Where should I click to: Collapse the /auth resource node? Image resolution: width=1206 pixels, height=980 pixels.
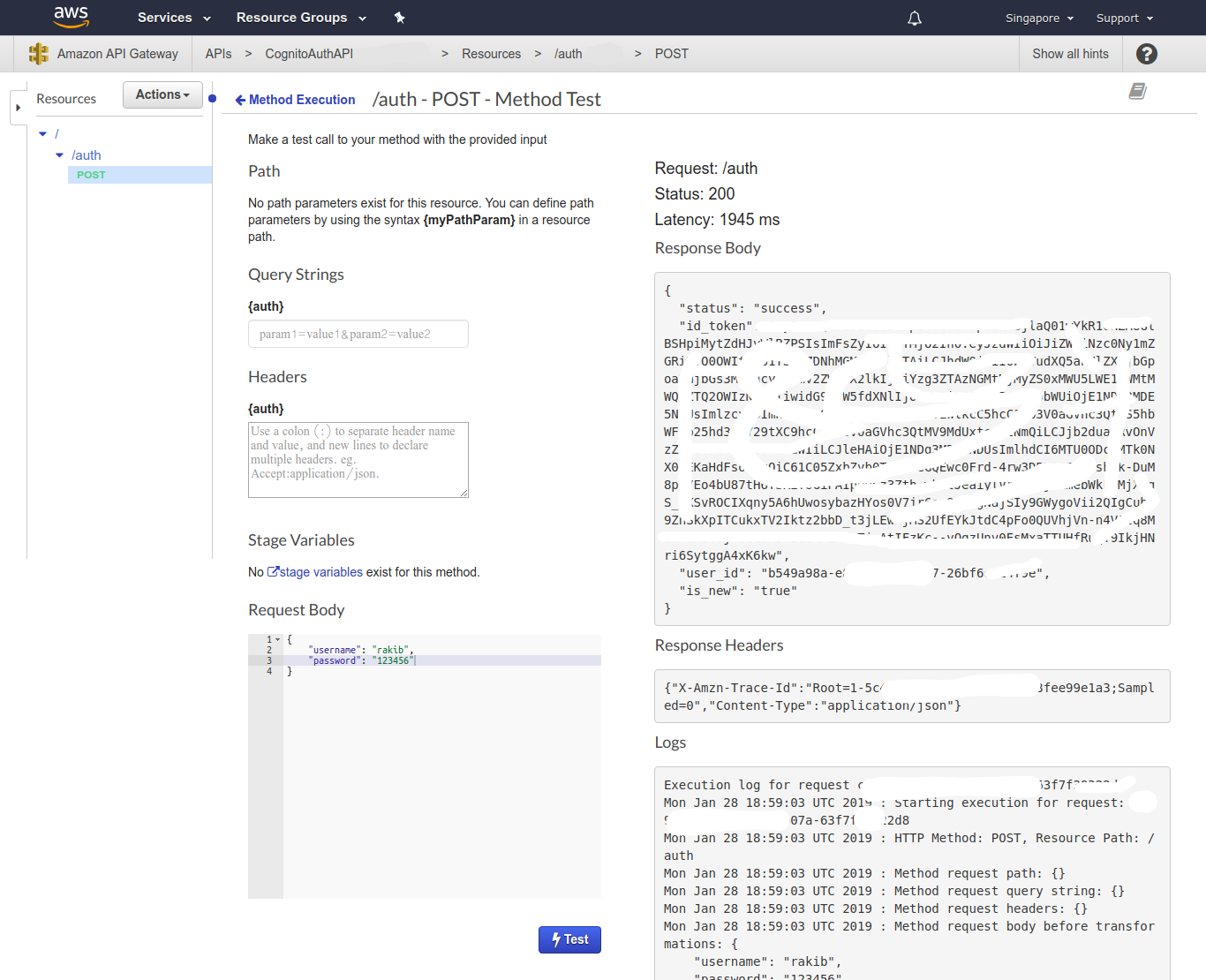59,155
